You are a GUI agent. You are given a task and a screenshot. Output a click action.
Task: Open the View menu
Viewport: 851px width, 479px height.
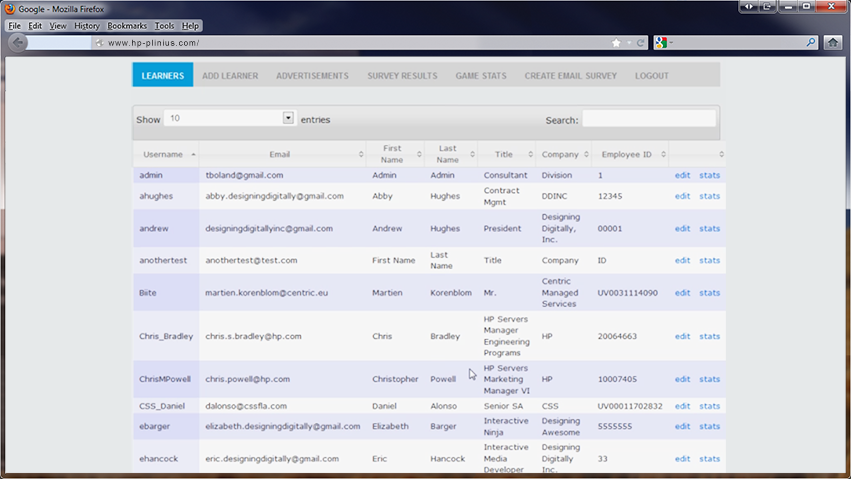[58, 25]
